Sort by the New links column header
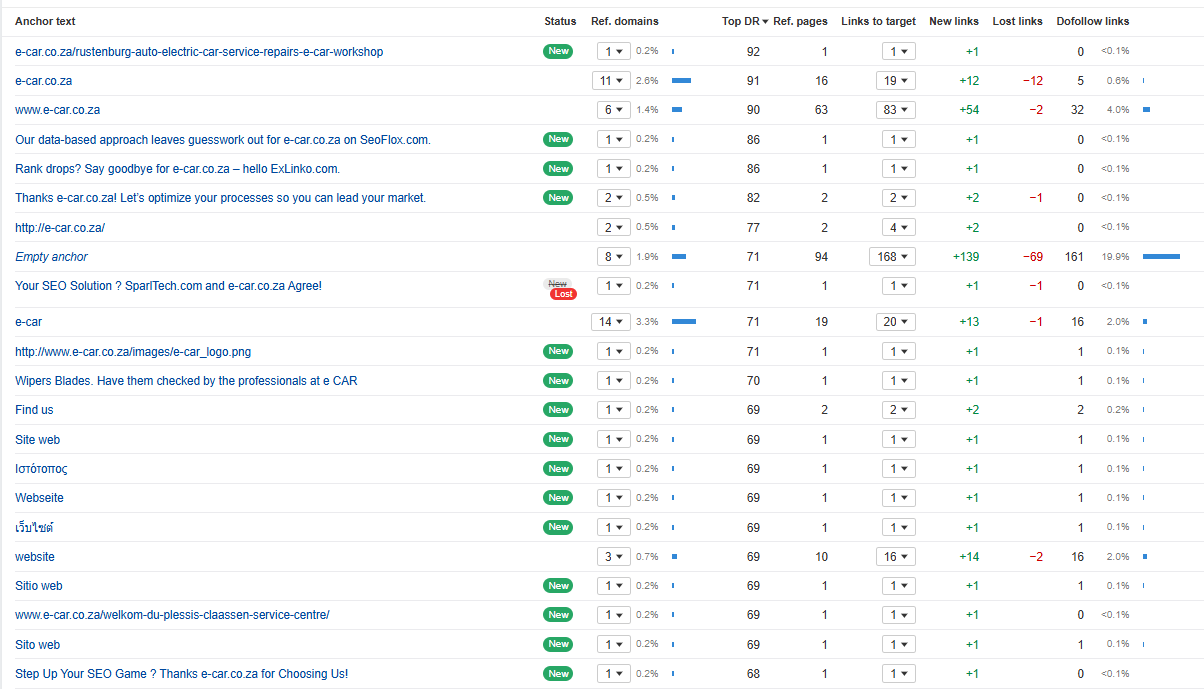Viewport: 1204px width, 689px height. coord(953,21)
